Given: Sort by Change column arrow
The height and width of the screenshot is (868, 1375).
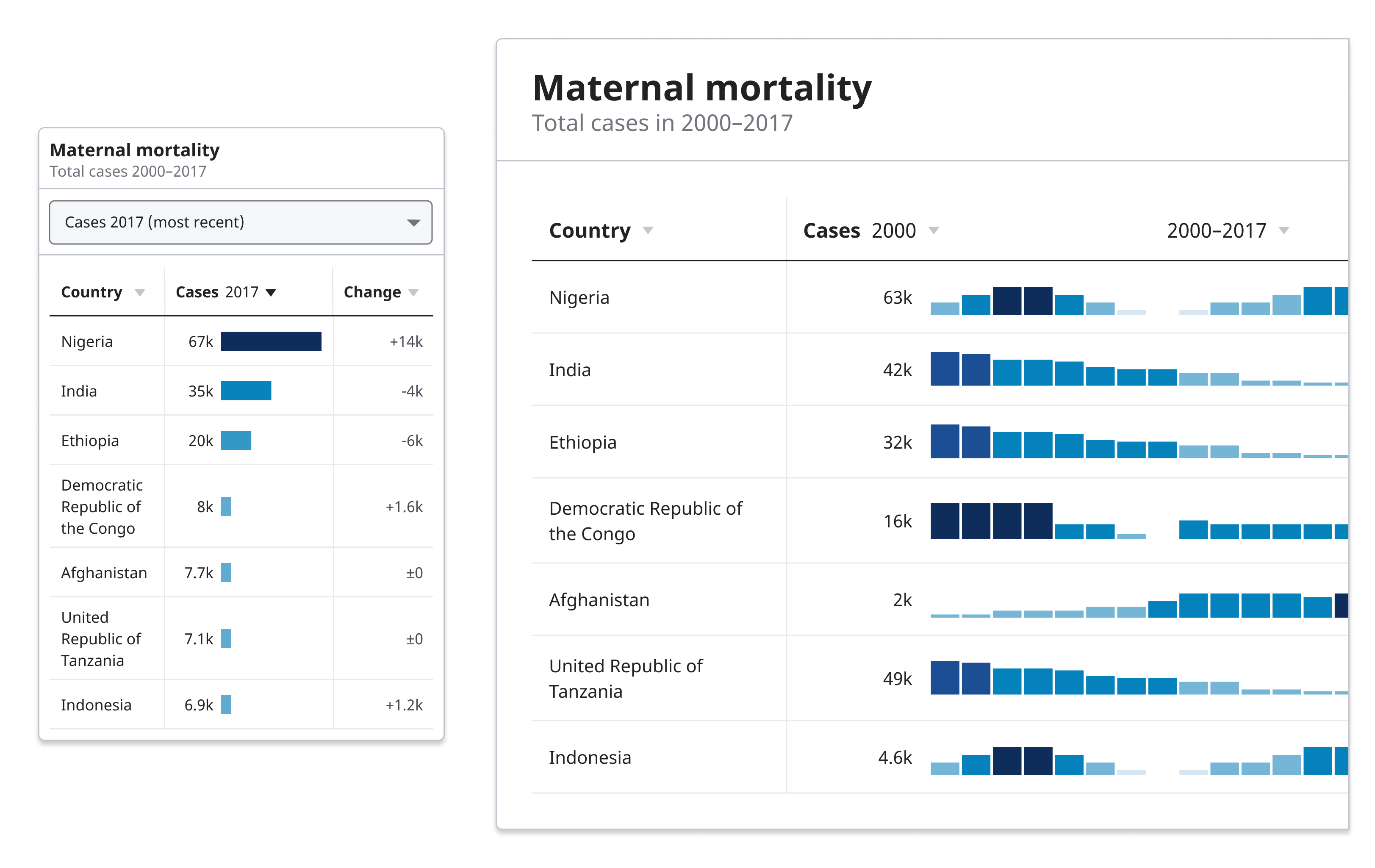Looking at the screenshot, I should (x=414, y=293).
